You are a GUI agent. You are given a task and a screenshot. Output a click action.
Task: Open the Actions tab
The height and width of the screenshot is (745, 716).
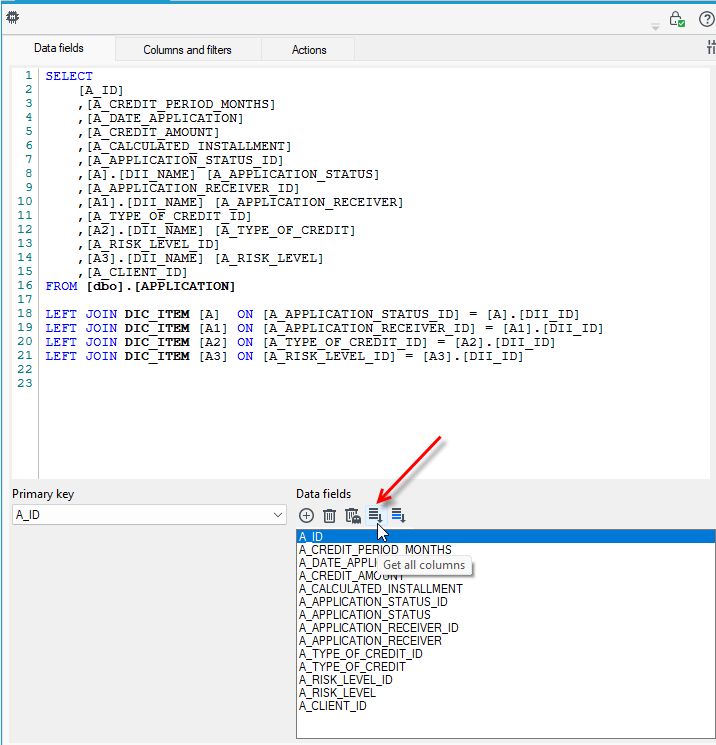click(x=309, y=50)
